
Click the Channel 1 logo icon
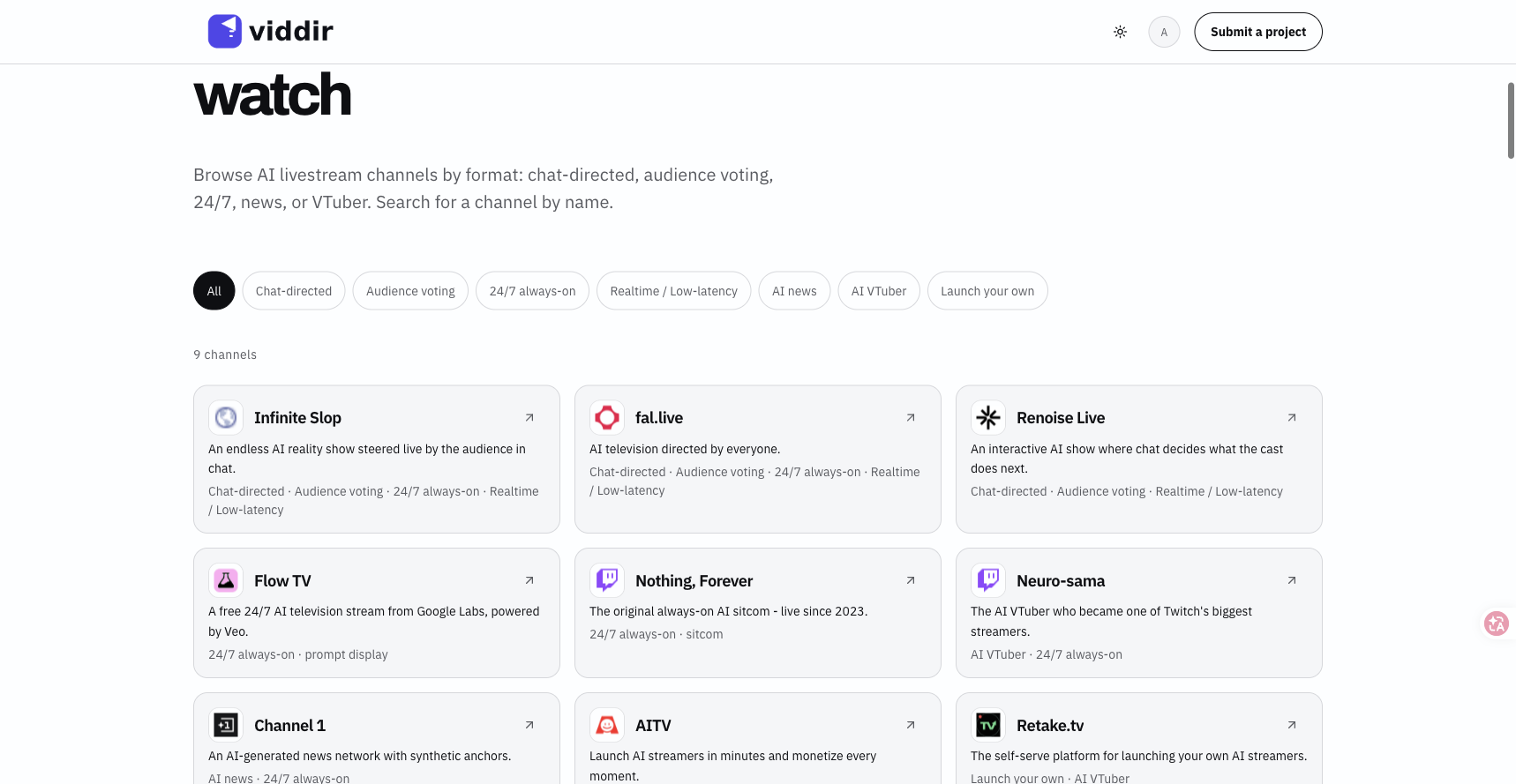click(226, 725)
